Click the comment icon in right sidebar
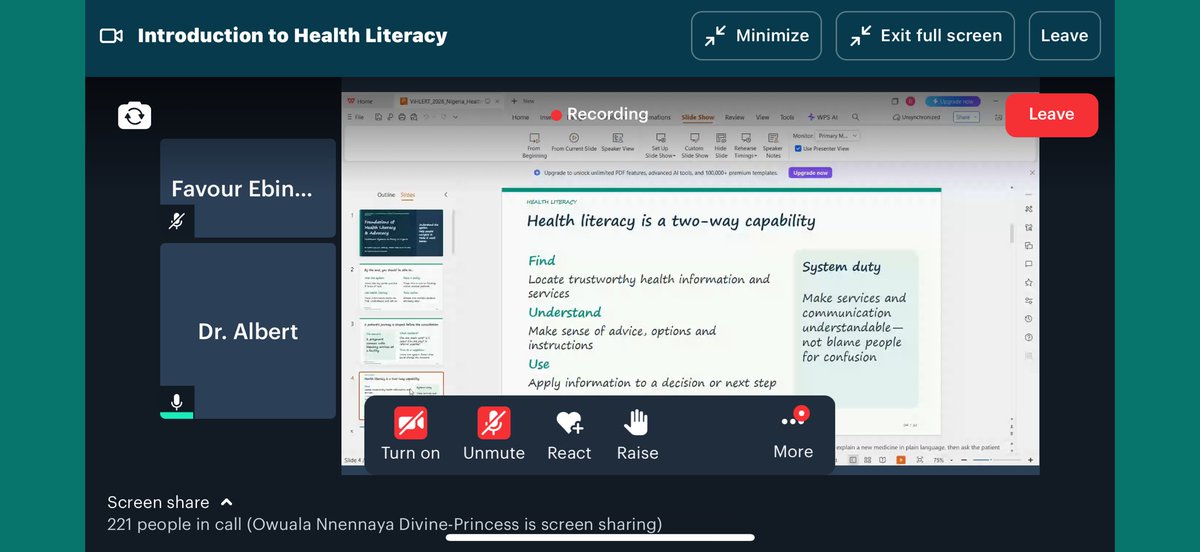 pyautogui.click(x=1029, y=264)
